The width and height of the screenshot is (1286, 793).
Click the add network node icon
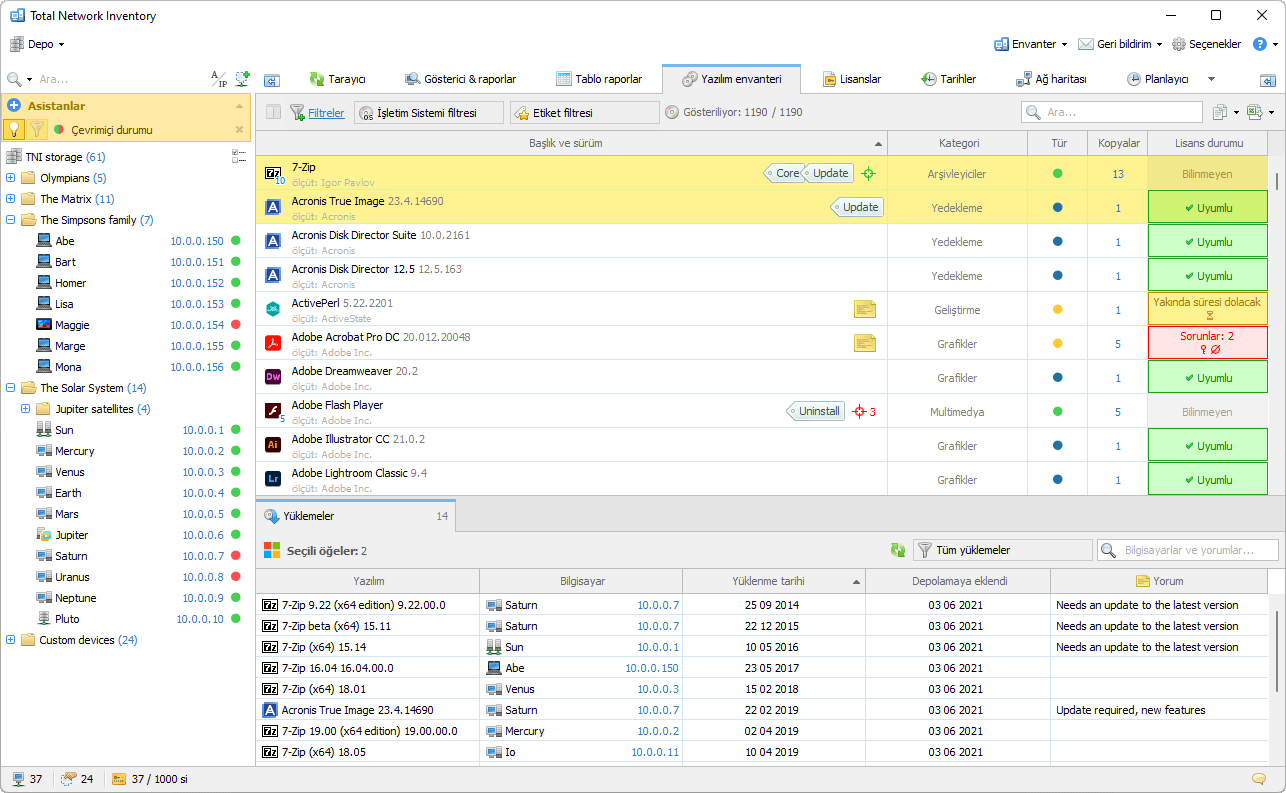[242, 79]
